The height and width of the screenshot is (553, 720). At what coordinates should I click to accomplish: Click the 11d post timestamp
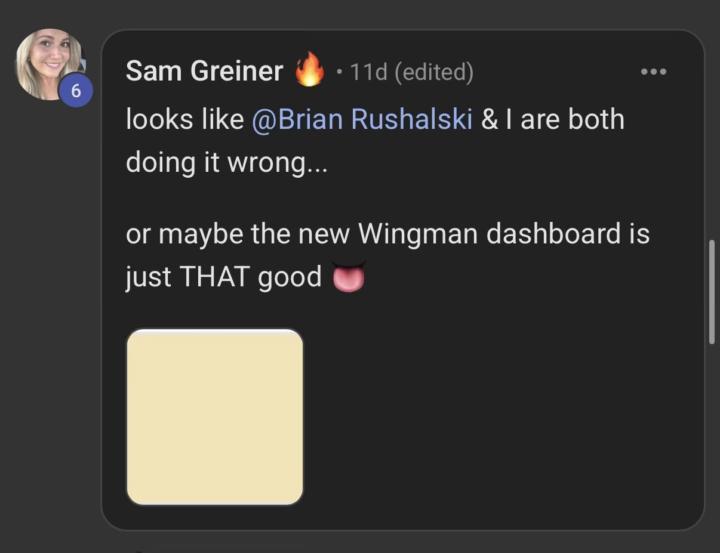click(x=369, y=72)
